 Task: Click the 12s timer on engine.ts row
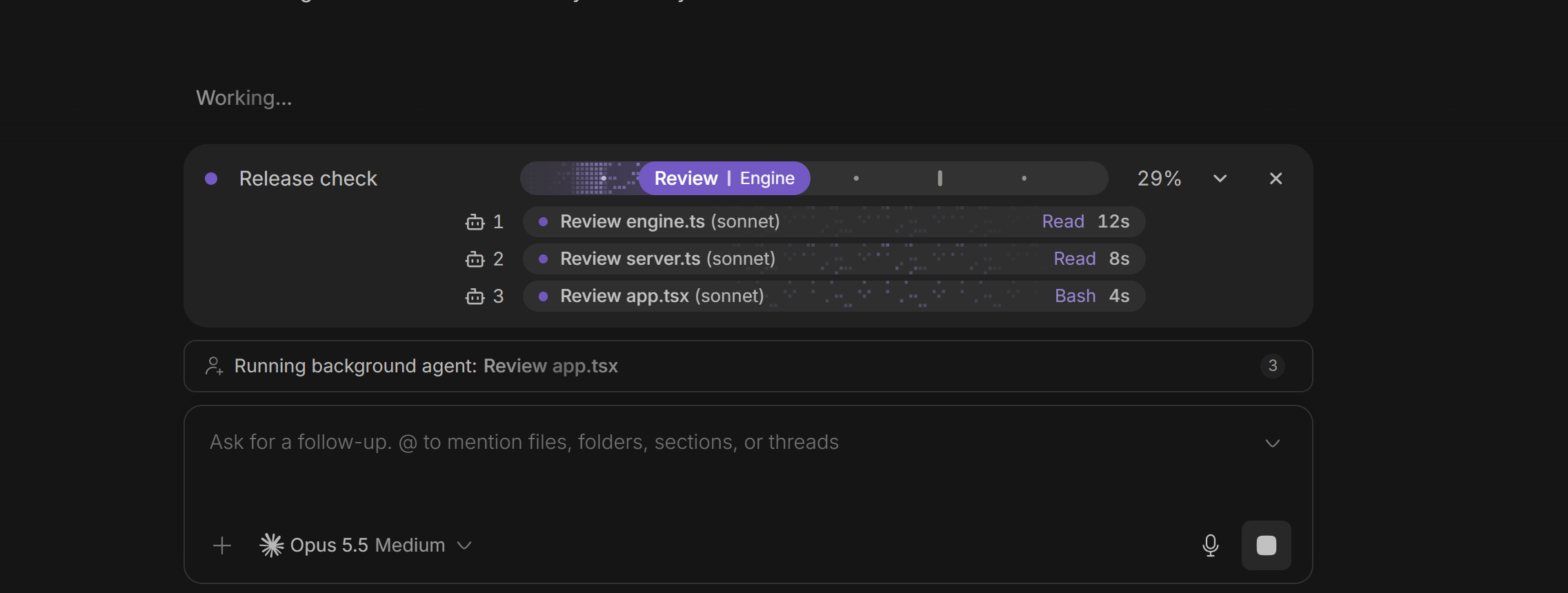(1113, 221)
